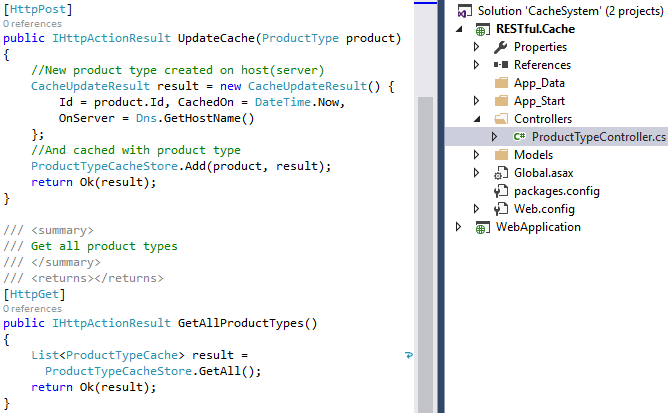Click the Models folder icon
Viewport: 668px width, 413px height.
(x=501, y=155)
